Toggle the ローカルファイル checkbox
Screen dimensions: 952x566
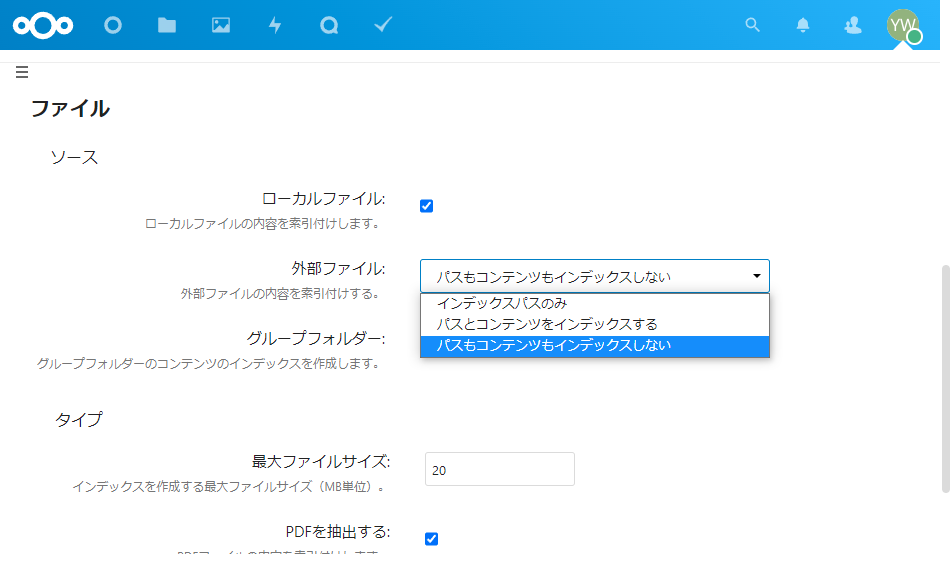coord(427,206)
